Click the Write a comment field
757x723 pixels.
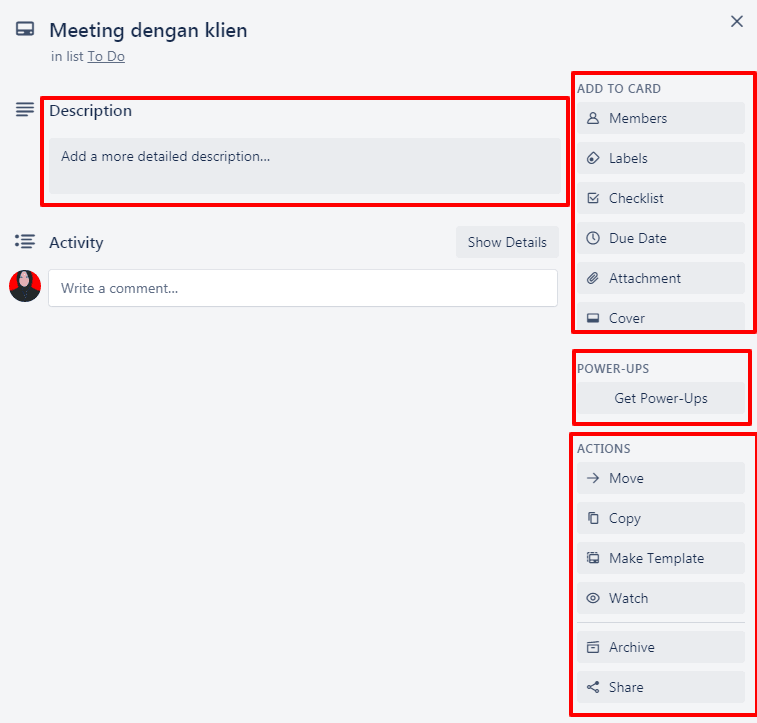(x=303, y=288)
